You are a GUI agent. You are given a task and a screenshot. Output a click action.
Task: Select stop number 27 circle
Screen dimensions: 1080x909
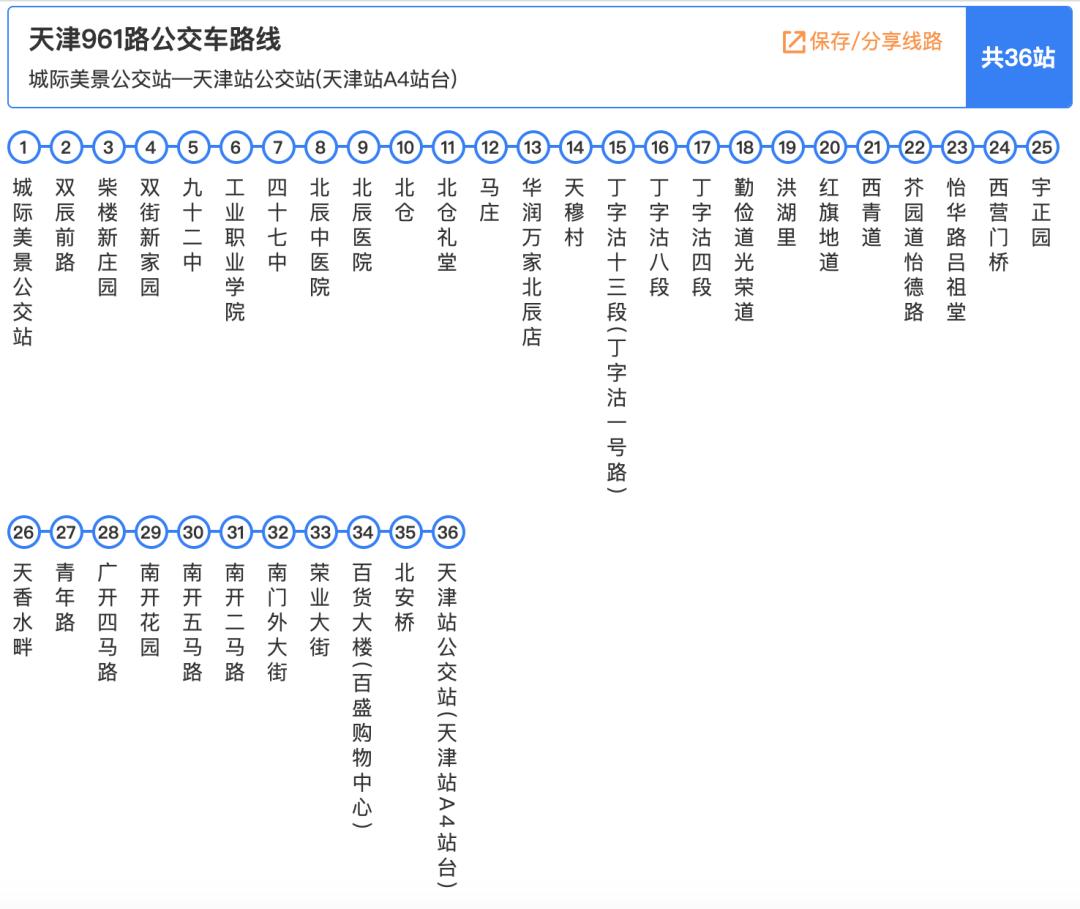click(x=66, y=532)
